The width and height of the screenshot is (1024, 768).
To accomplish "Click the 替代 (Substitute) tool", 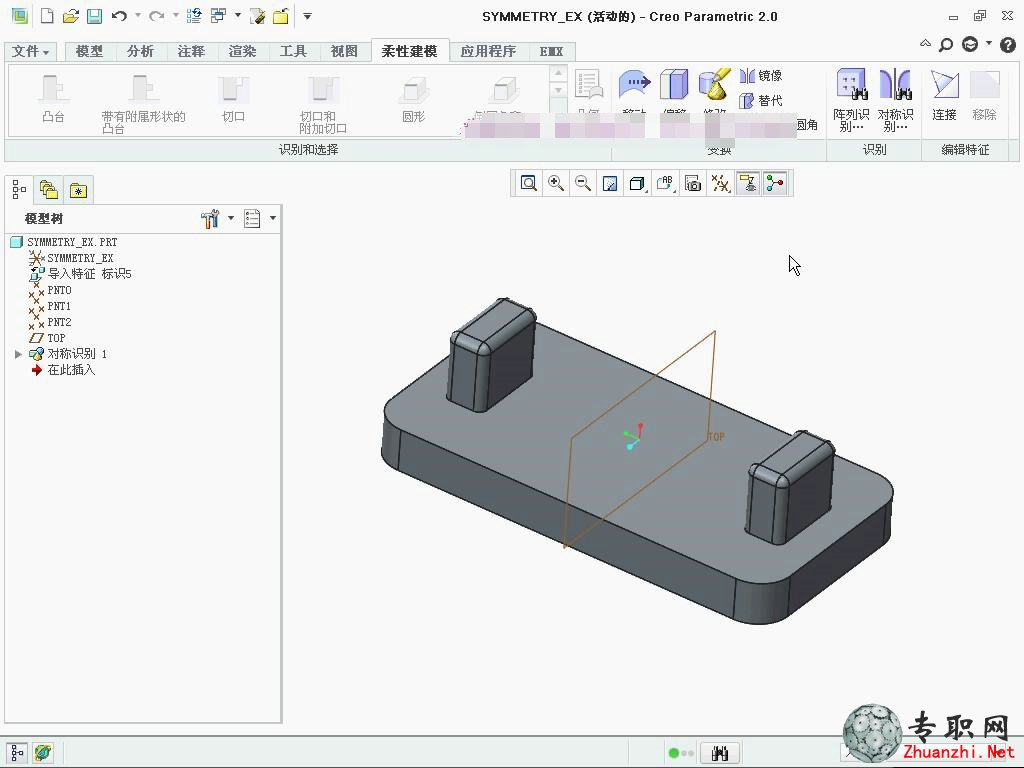I will tap(761, 101).
